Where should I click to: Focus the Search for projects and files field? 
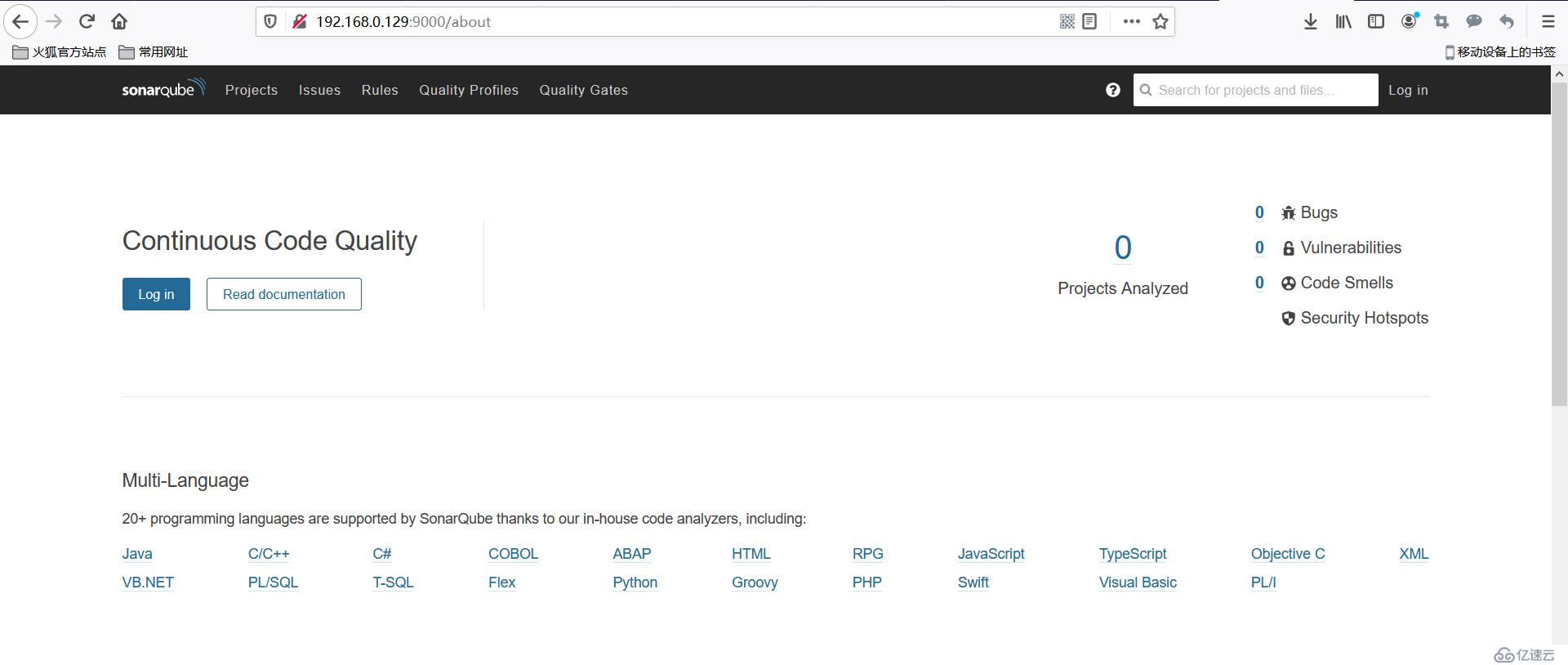[1255, 90]
